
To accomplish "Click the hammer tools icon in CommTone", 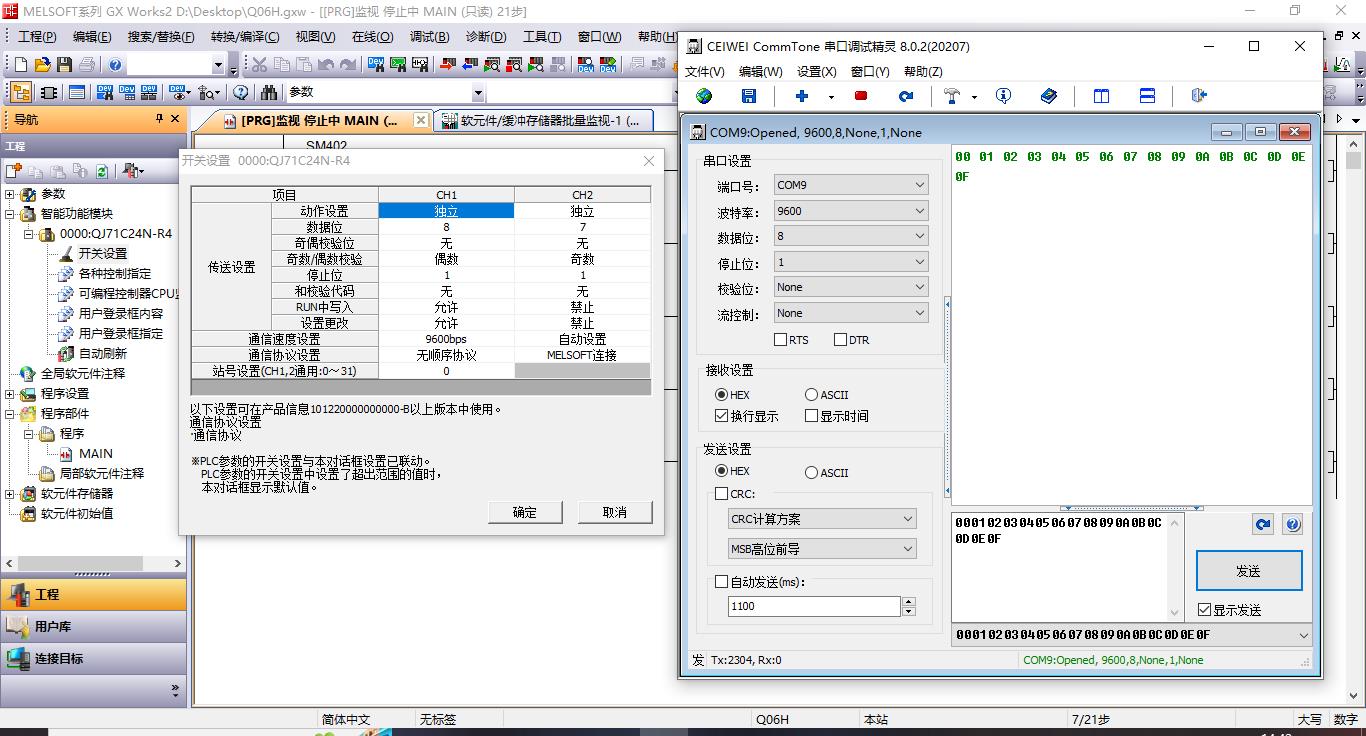I will (x=952, y=96).
